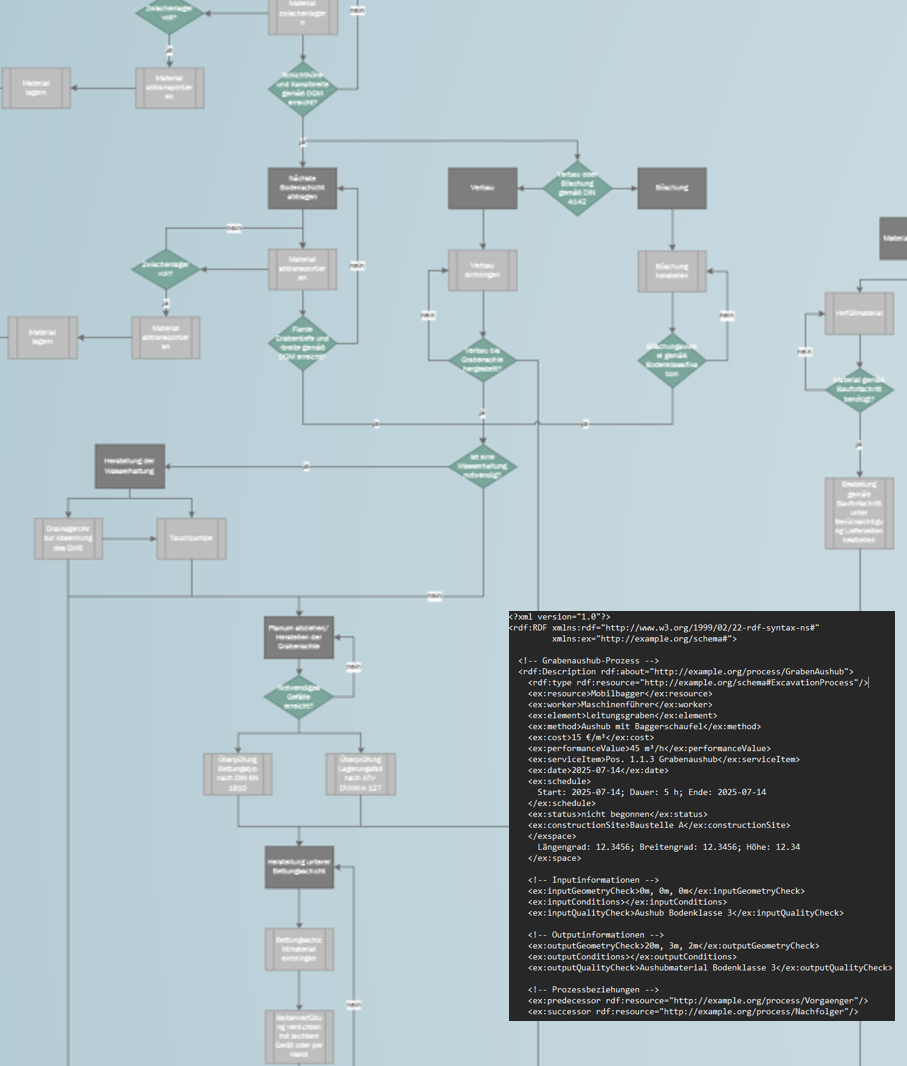Click the ex:predecessor Vorgaenger URL in code

(x=768, y=1000)
